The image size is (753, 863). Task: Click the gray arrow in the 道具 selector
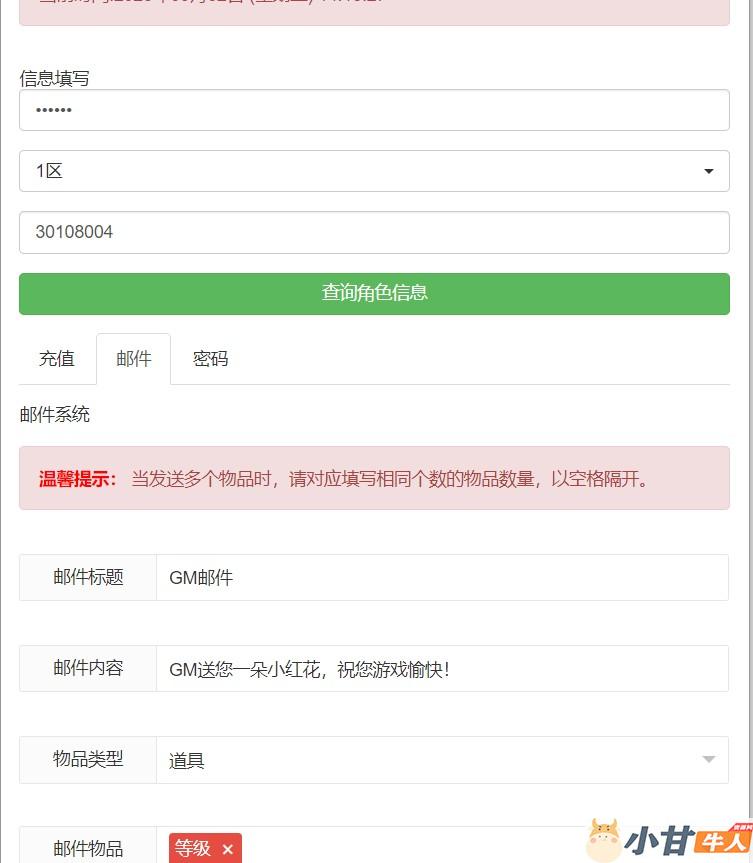point(709,760)
